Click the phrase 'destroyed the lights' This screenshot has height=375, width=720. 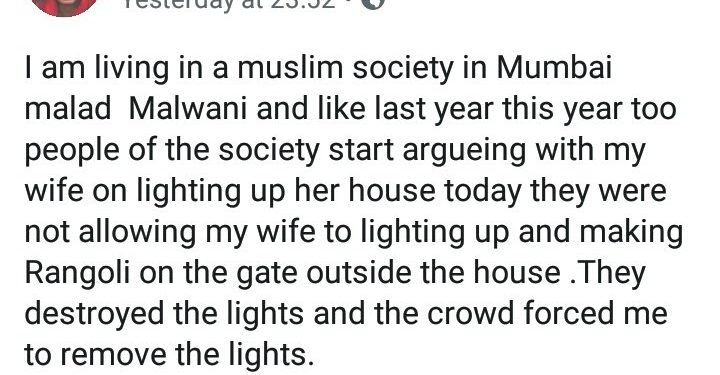[164, 314]
